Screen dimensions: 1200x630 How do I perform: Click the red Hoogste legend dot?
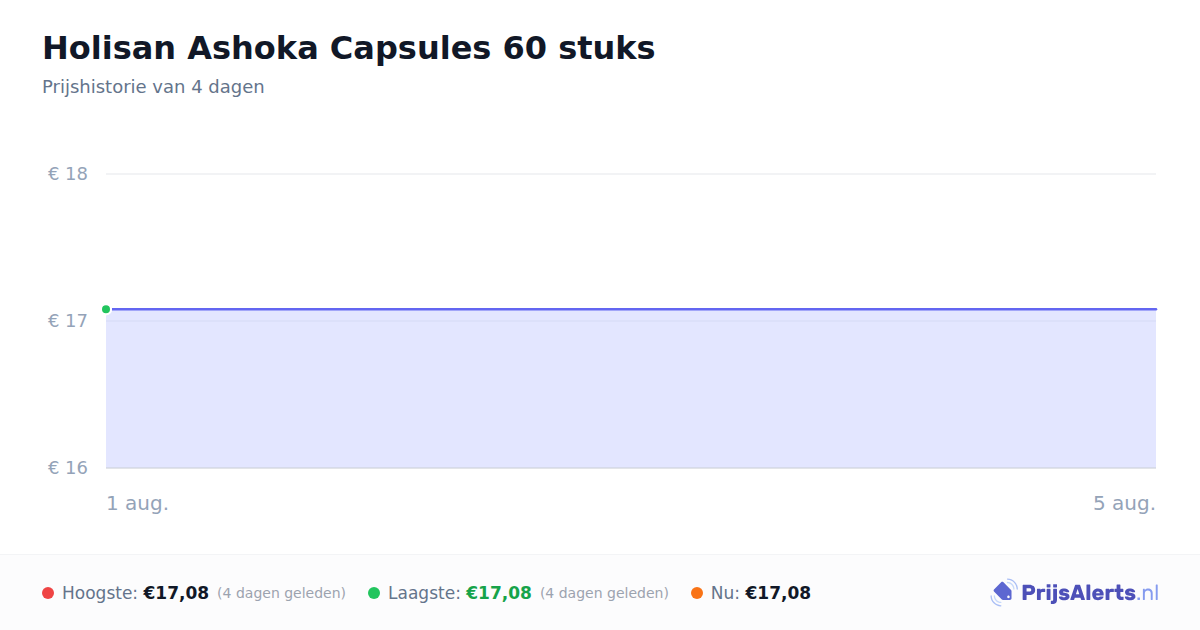point(48,593)
